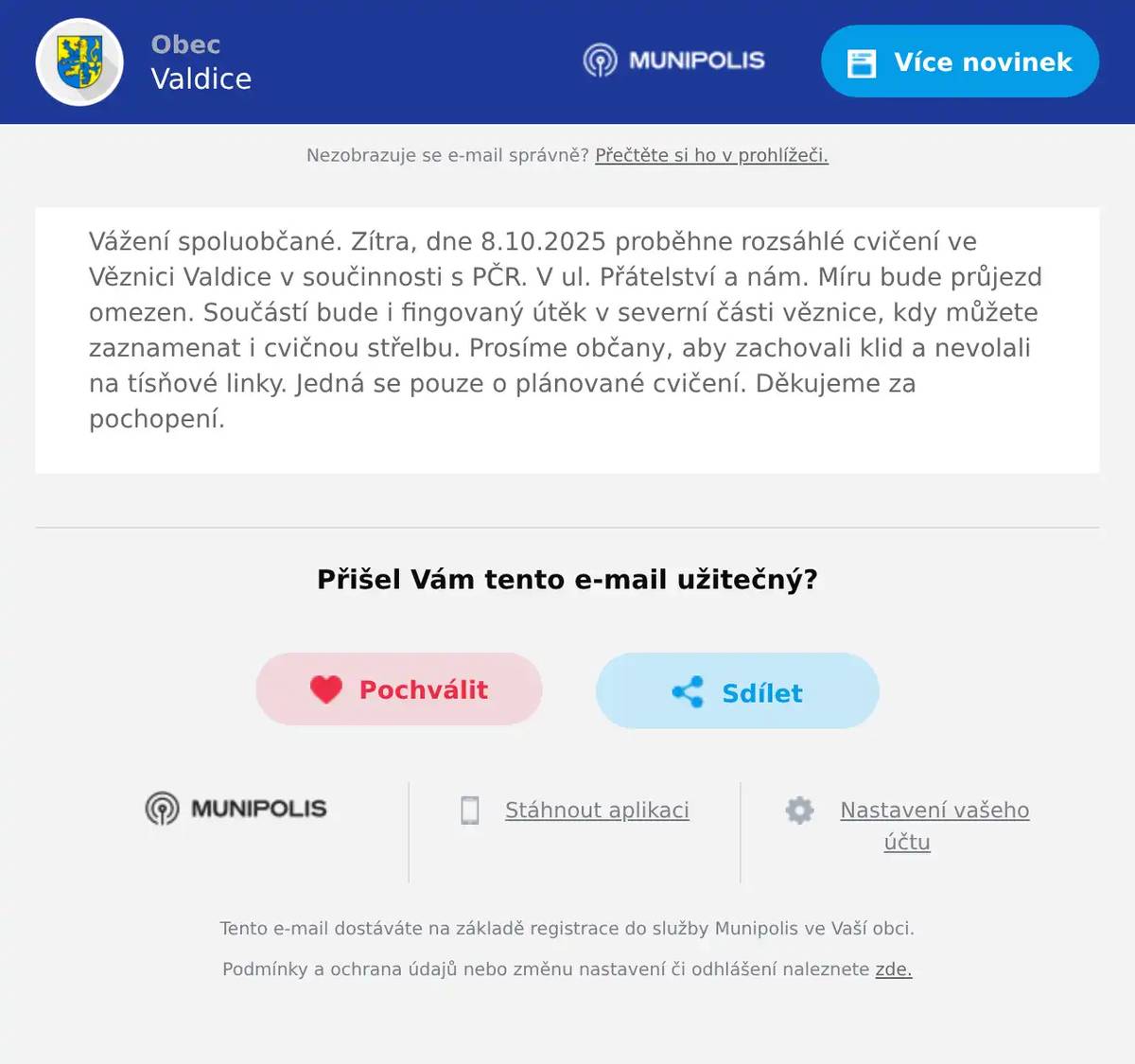This screenshot has width=1135, height=1064.
Task: Click the Valdice coat of arms crest
Action: 79,61
